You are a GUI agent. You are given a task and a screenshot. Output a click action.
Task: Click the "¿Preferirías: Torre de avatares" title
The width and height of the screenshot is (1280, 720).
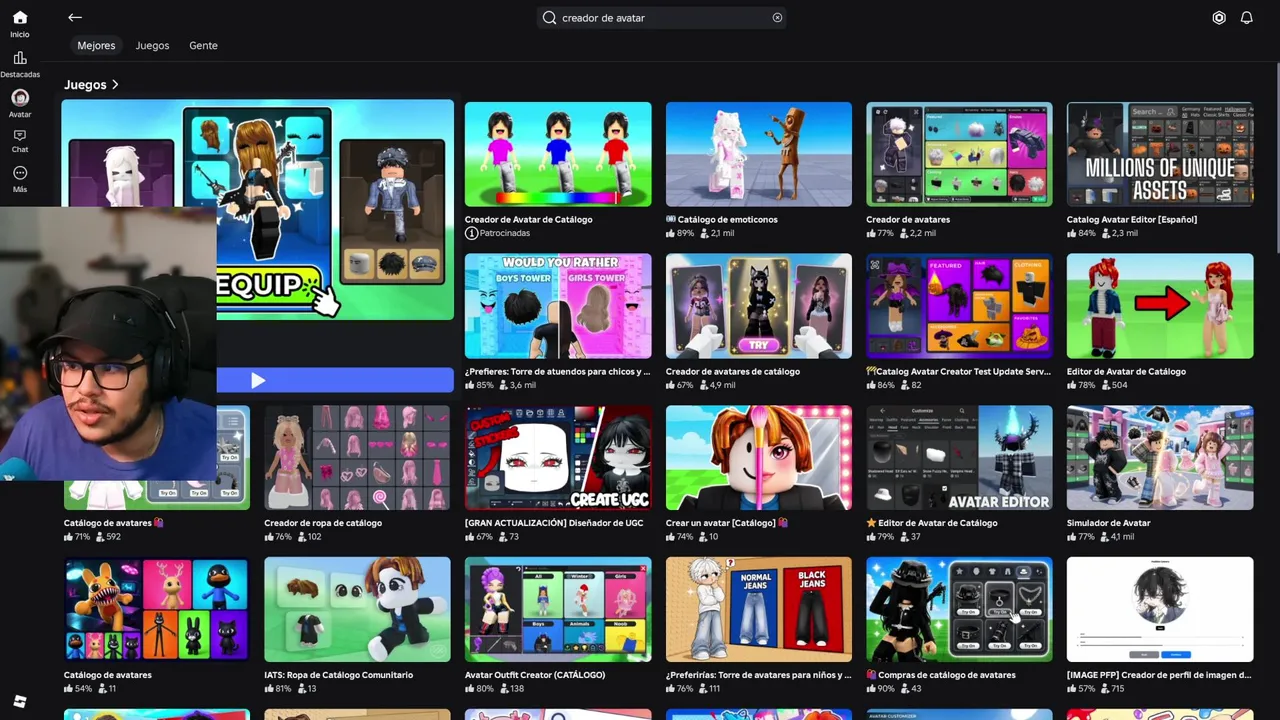(758, 675)
